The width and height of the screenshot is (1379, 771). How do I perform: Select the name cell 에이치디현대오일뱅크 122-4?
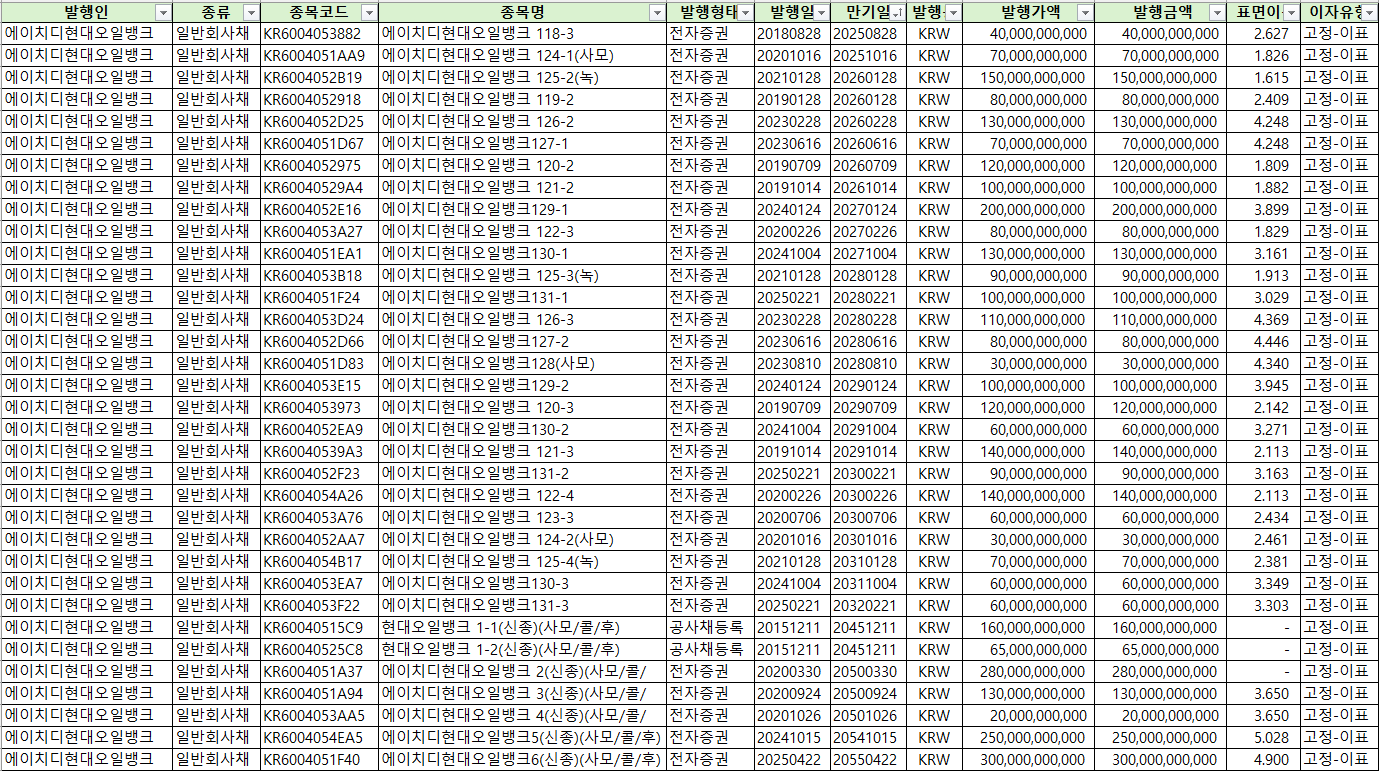[523, 495]
